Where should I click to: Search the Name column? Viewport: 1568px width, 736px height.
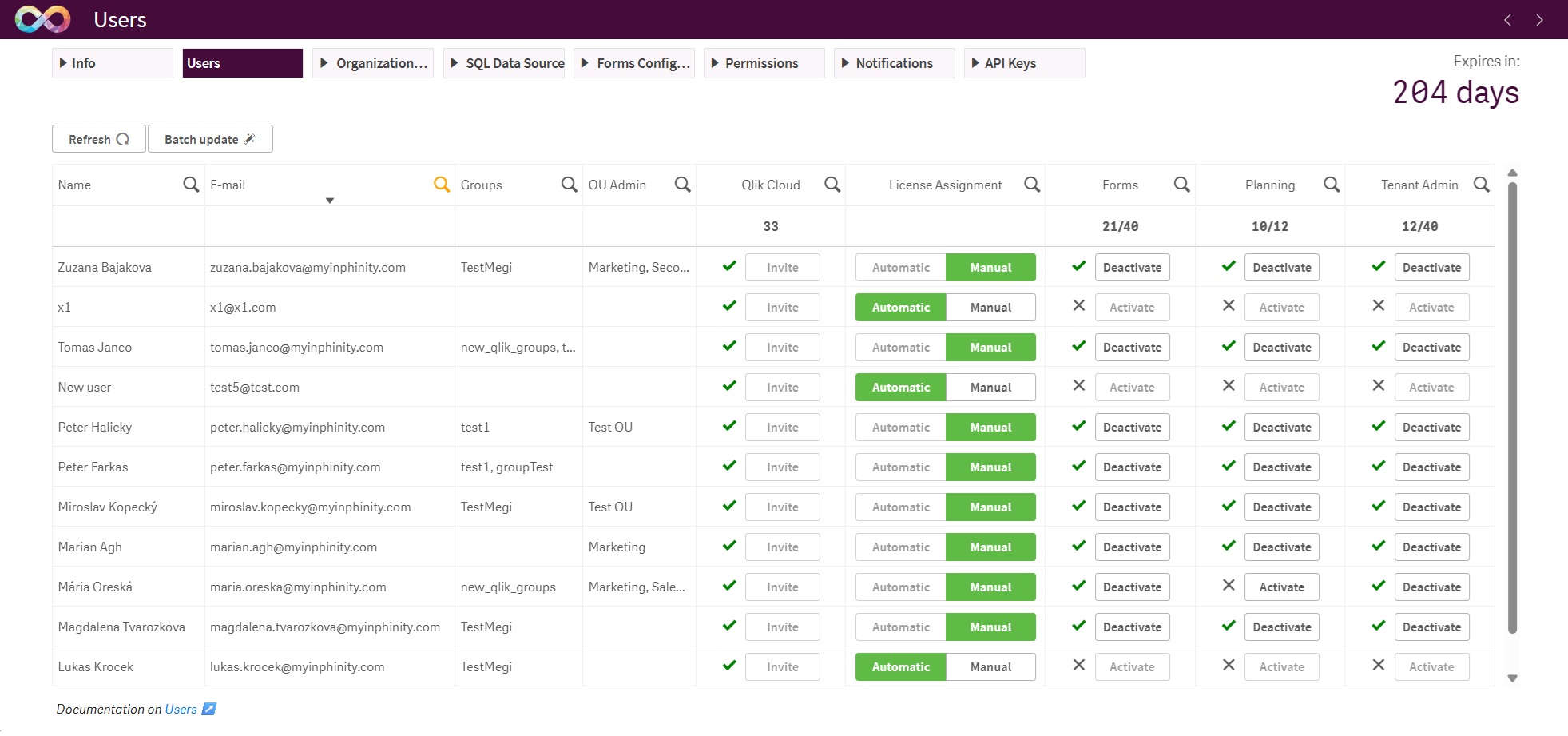click(x=191, y=185)
